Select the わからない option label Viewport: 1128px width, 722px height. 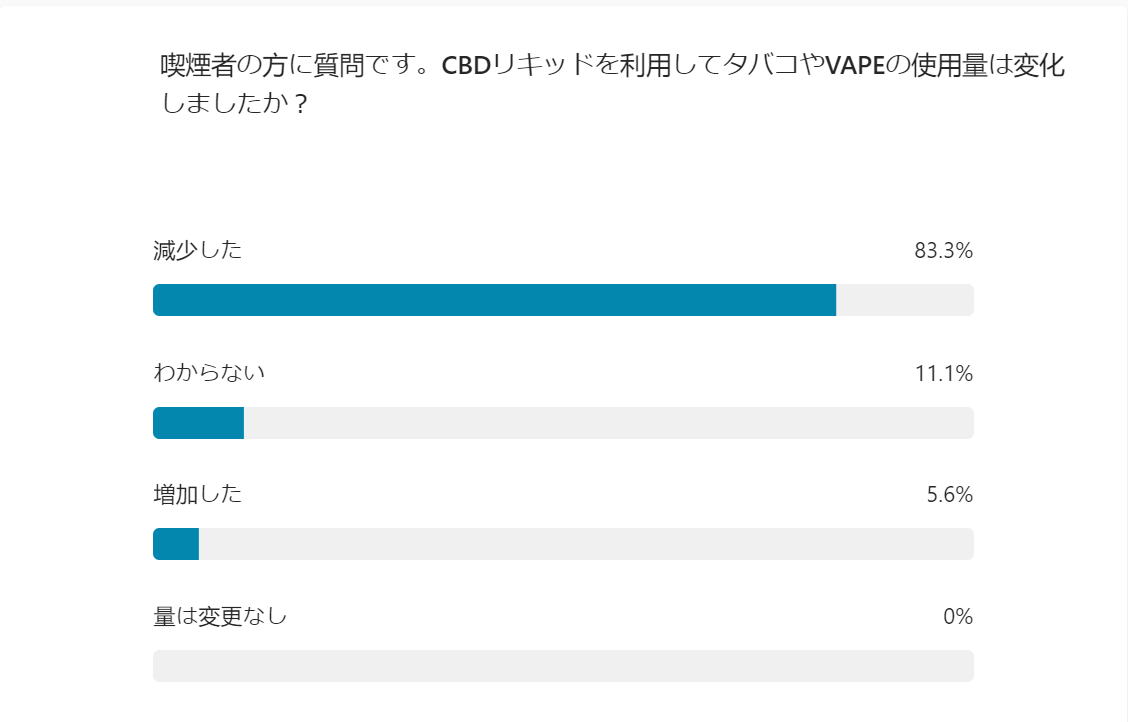[x=209, y=373]
